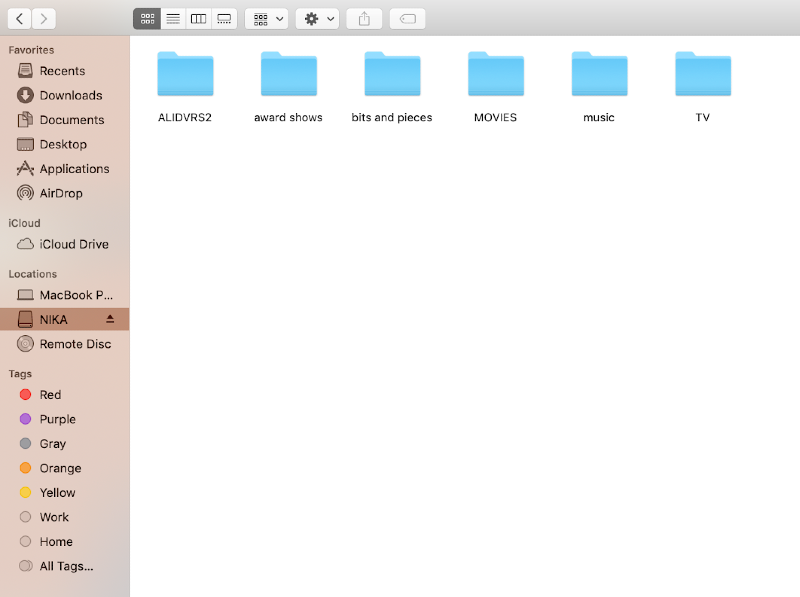Click the Edit Tags toolbar button
Viewport: 800px width, 597px height.
[408, 19]
